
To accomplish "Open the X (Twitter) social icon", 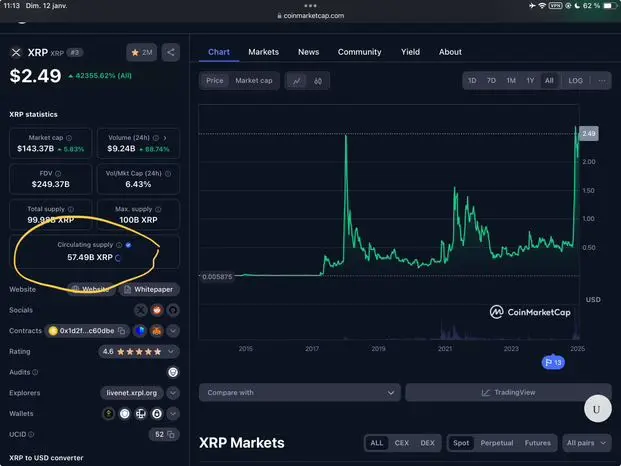I will (141, 310).
